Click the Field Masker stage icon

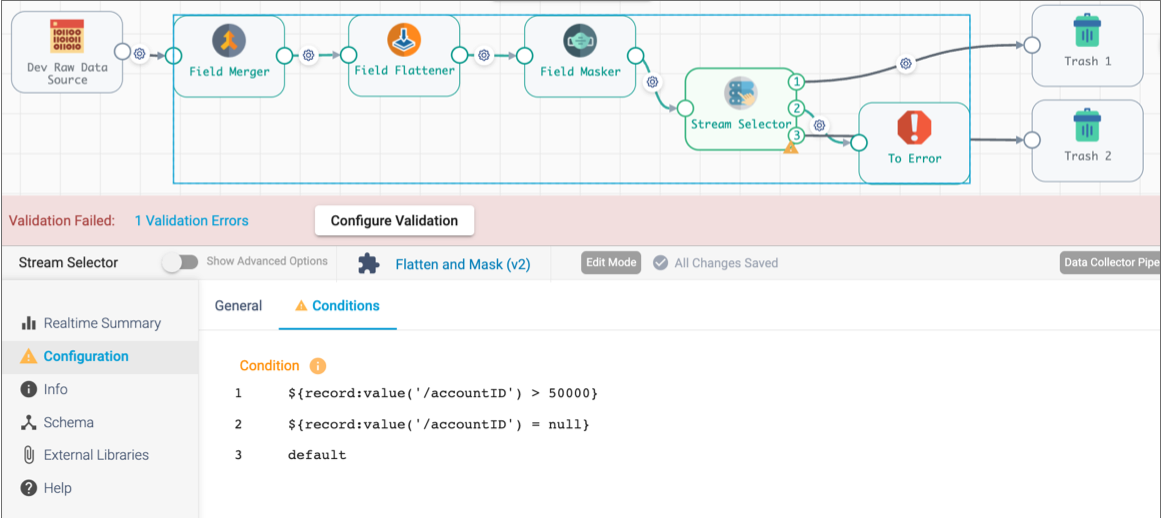(580, 41)
